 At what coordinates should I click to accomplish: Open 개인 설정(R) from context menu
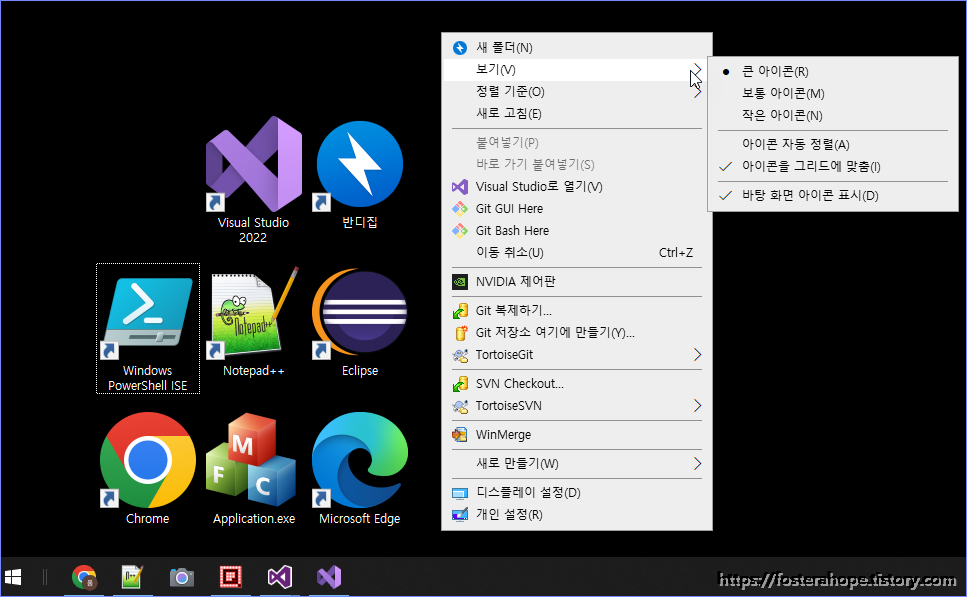tap(577, 514)
